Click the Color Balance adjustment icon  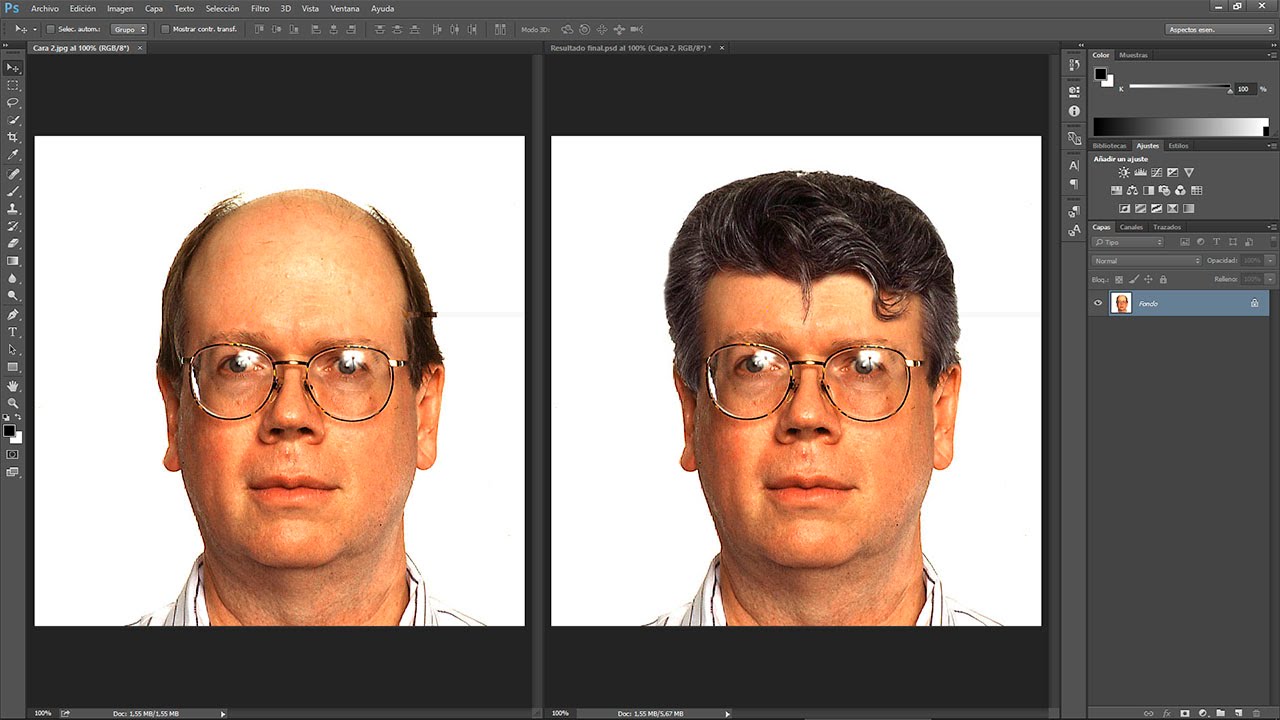coord(1132,190)
